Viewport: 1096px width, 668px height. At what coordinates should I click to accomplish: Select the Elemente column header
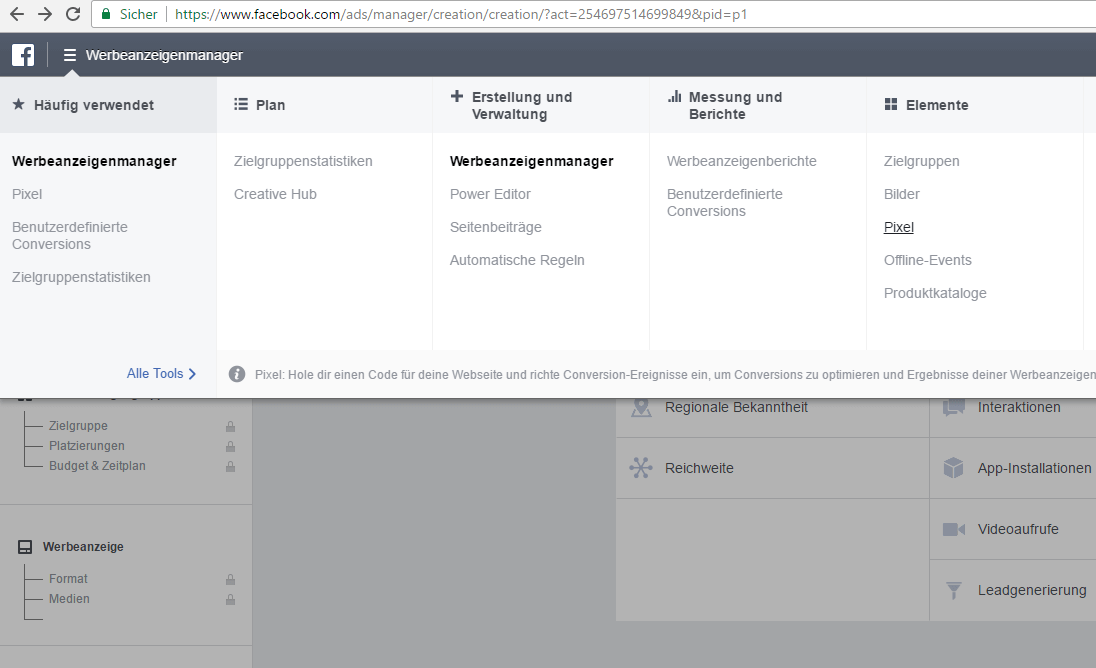coord(974,105)
